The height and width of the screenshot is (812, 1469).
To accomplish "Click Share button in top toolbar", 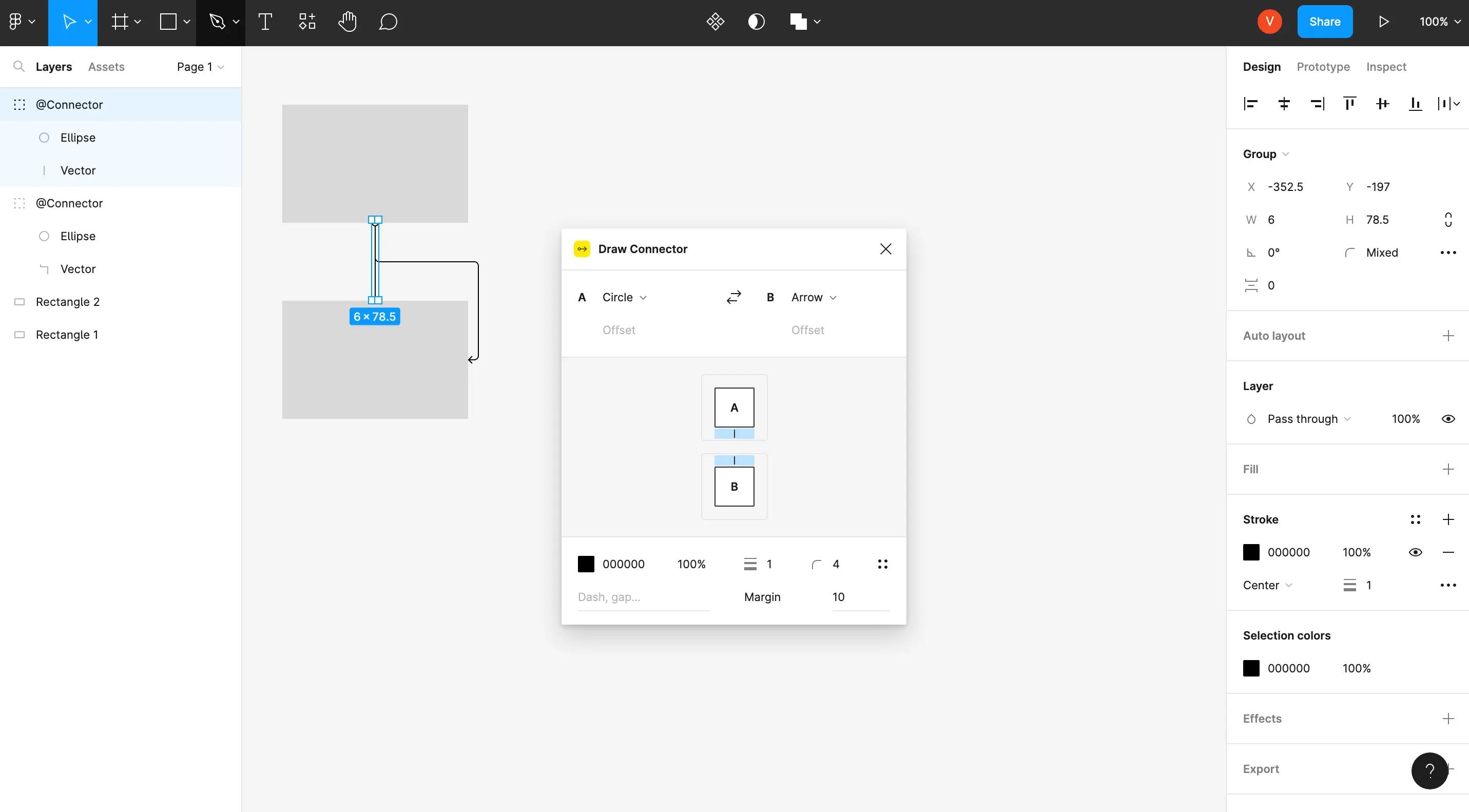I will [x=1325, y=22].
